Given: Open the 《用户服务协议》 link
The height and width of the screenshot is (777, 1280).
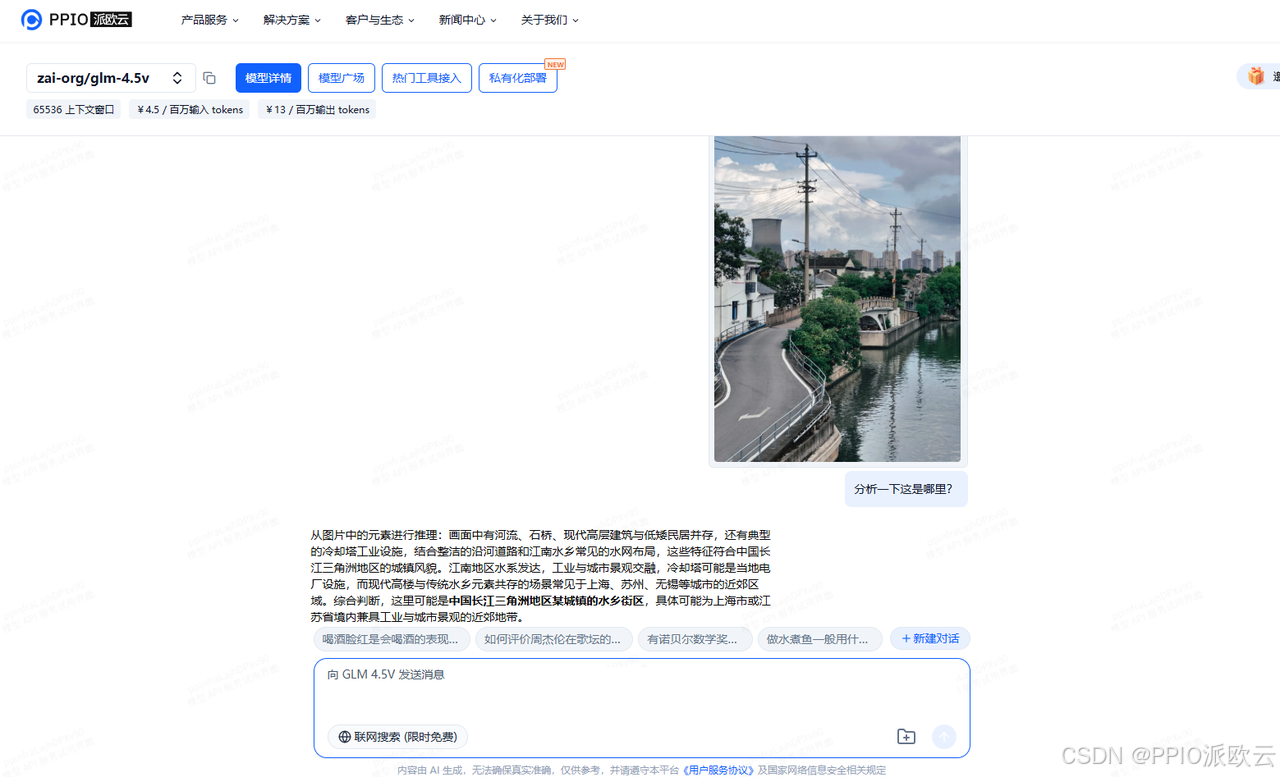Looking at the screenshot, I should [718, 770].
